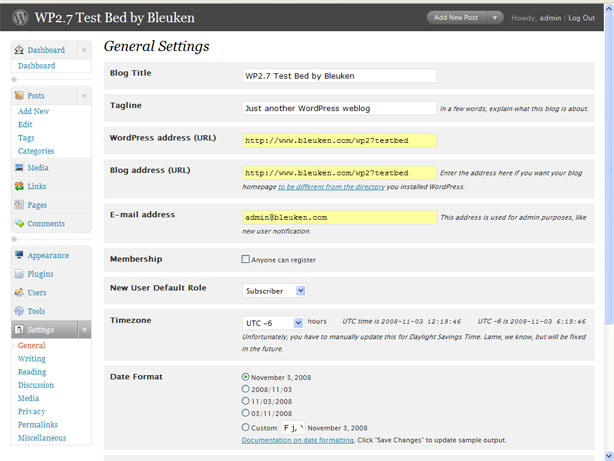Open the Users menu in sidebar
This screenshot has height=461, width=614.
pyautogui.click(x=37, y=292)
